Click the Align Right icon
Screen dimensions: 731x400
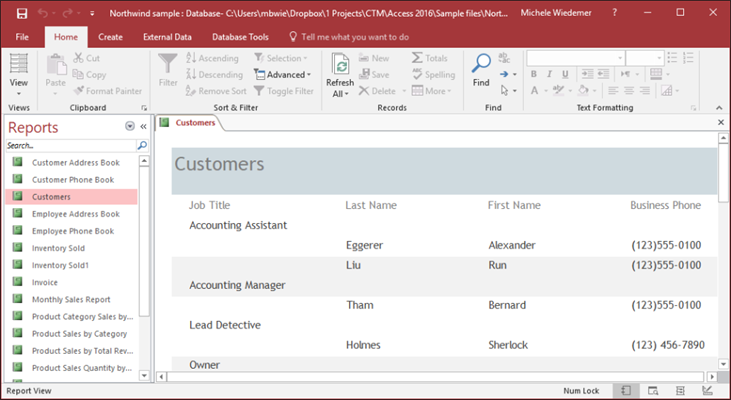(645, 90)
